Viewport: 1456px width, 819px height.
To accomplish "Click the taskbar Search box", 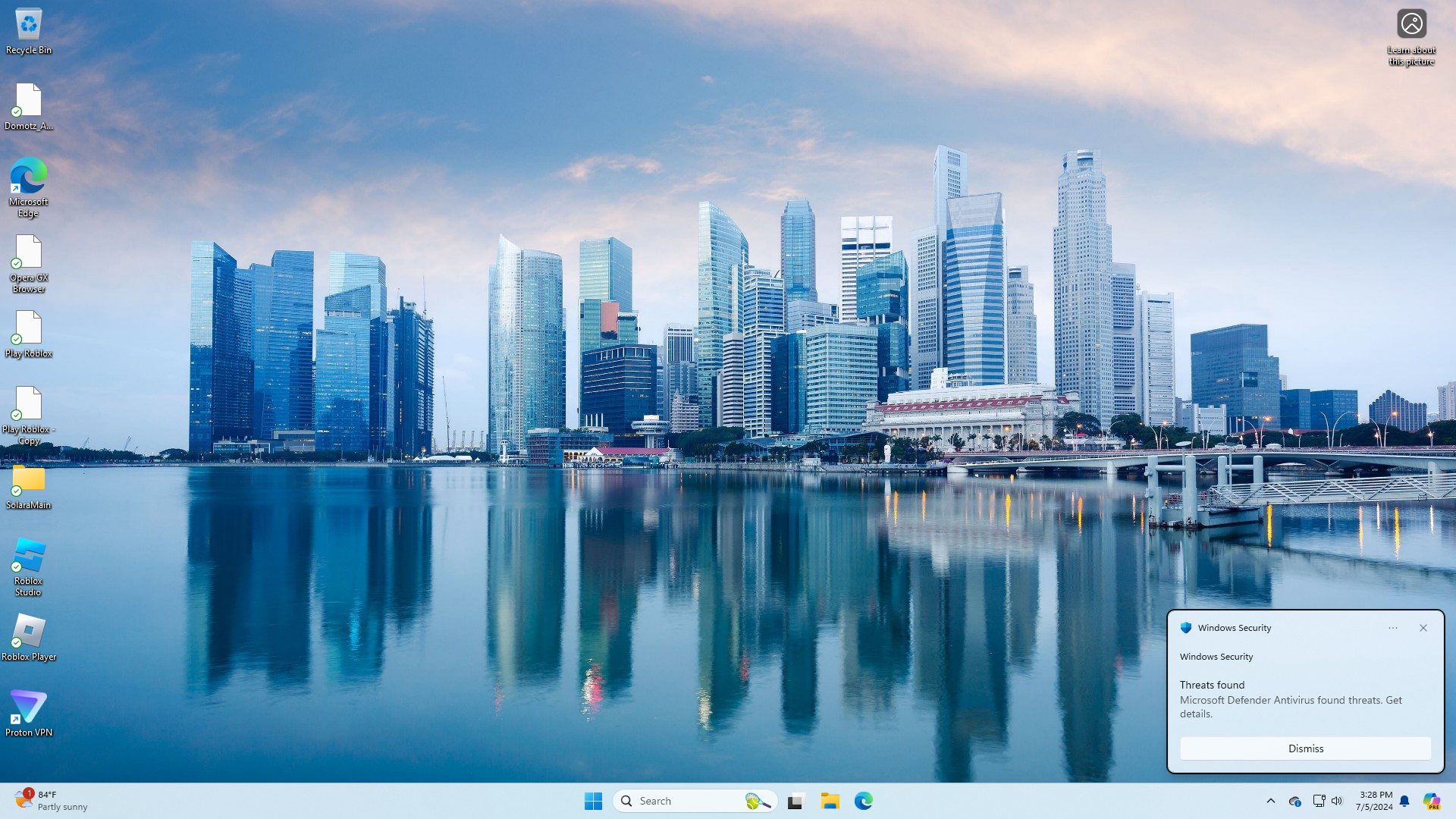I will coord(682,801).
